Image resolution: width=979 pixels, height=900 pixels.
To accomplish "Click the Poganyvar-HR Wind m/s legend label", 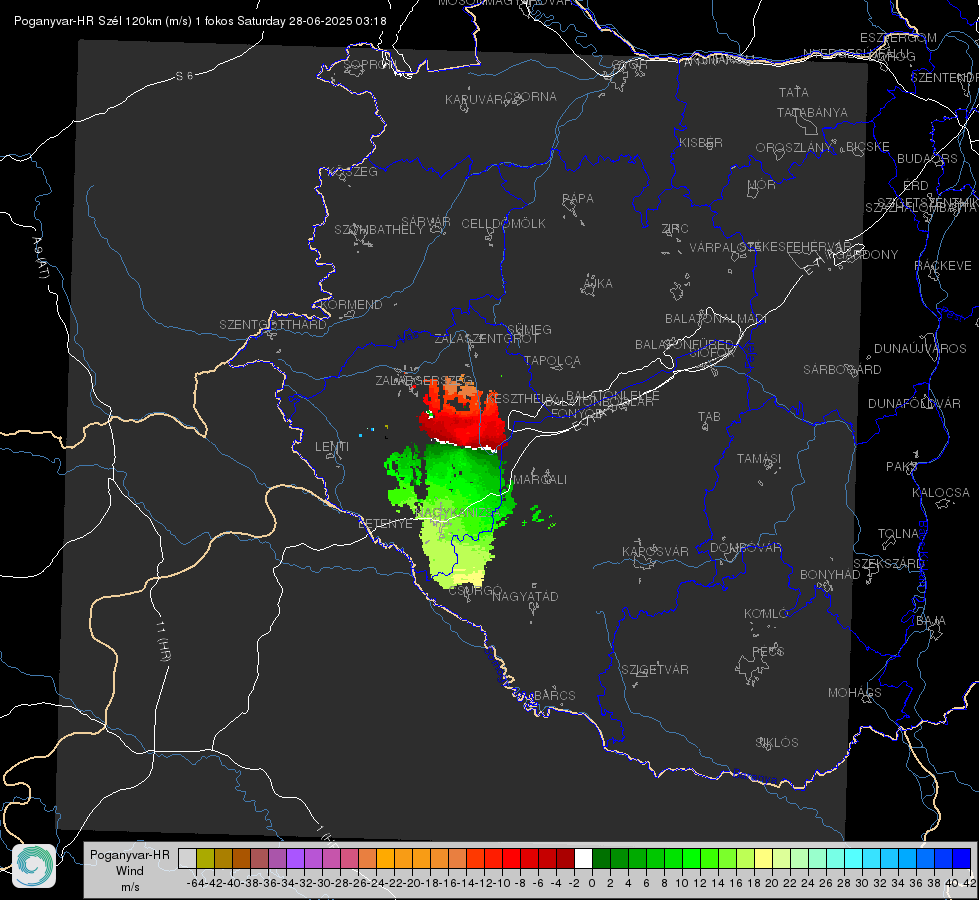I will coord(130,871).
